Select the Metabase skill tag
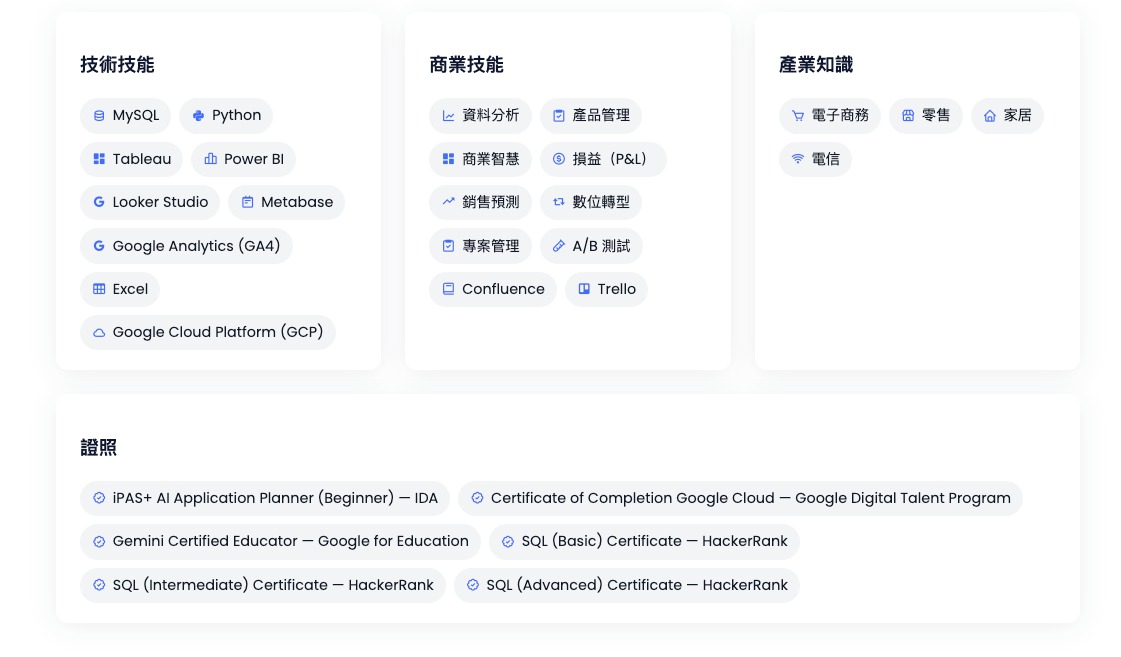This screenshot has height=657, width=1121. tap(286, 202)
